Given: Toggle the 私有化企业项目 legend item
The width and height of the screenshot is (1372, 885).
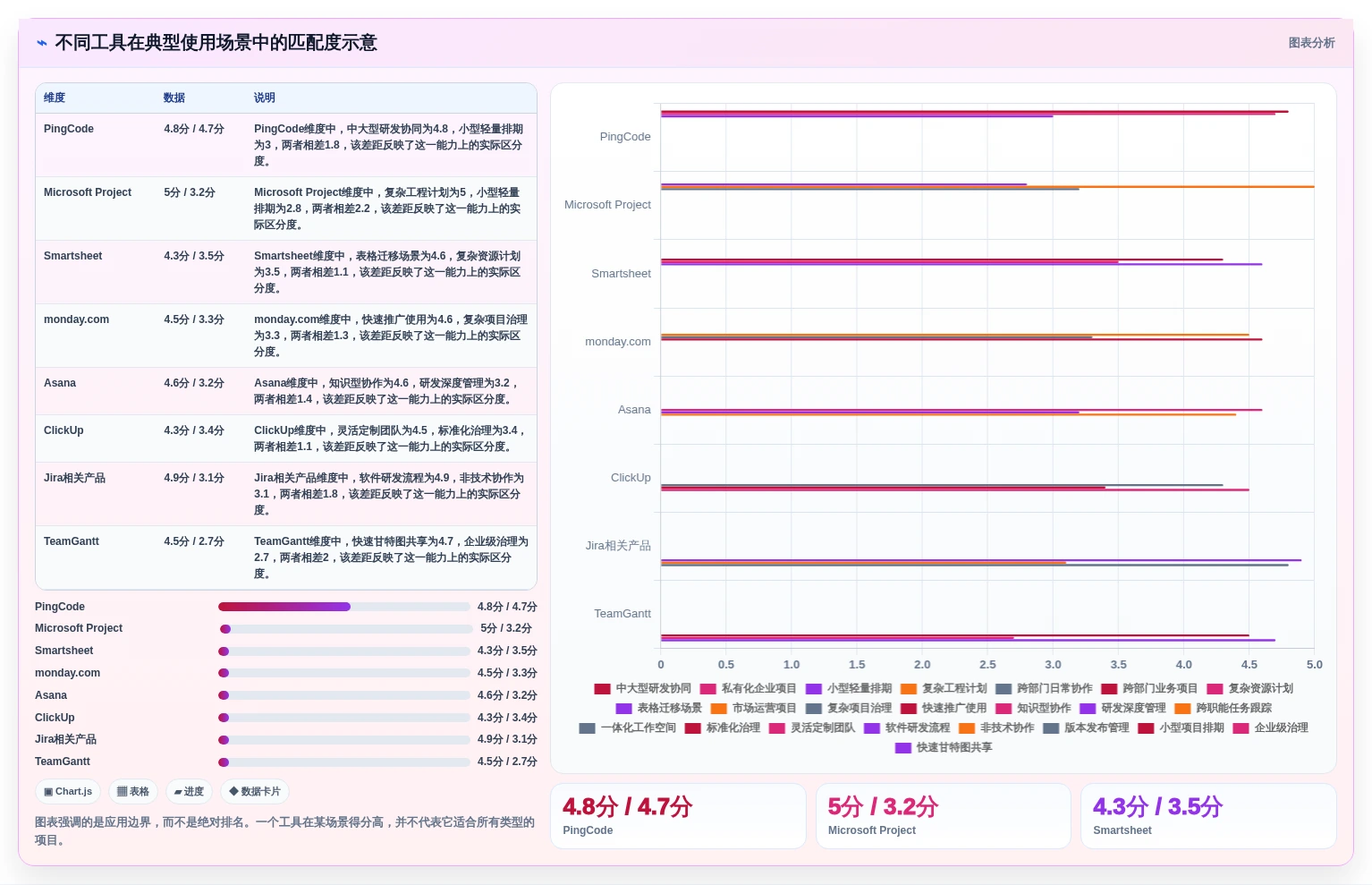Looking at the screenshot, I should click(x=749, y=689).
